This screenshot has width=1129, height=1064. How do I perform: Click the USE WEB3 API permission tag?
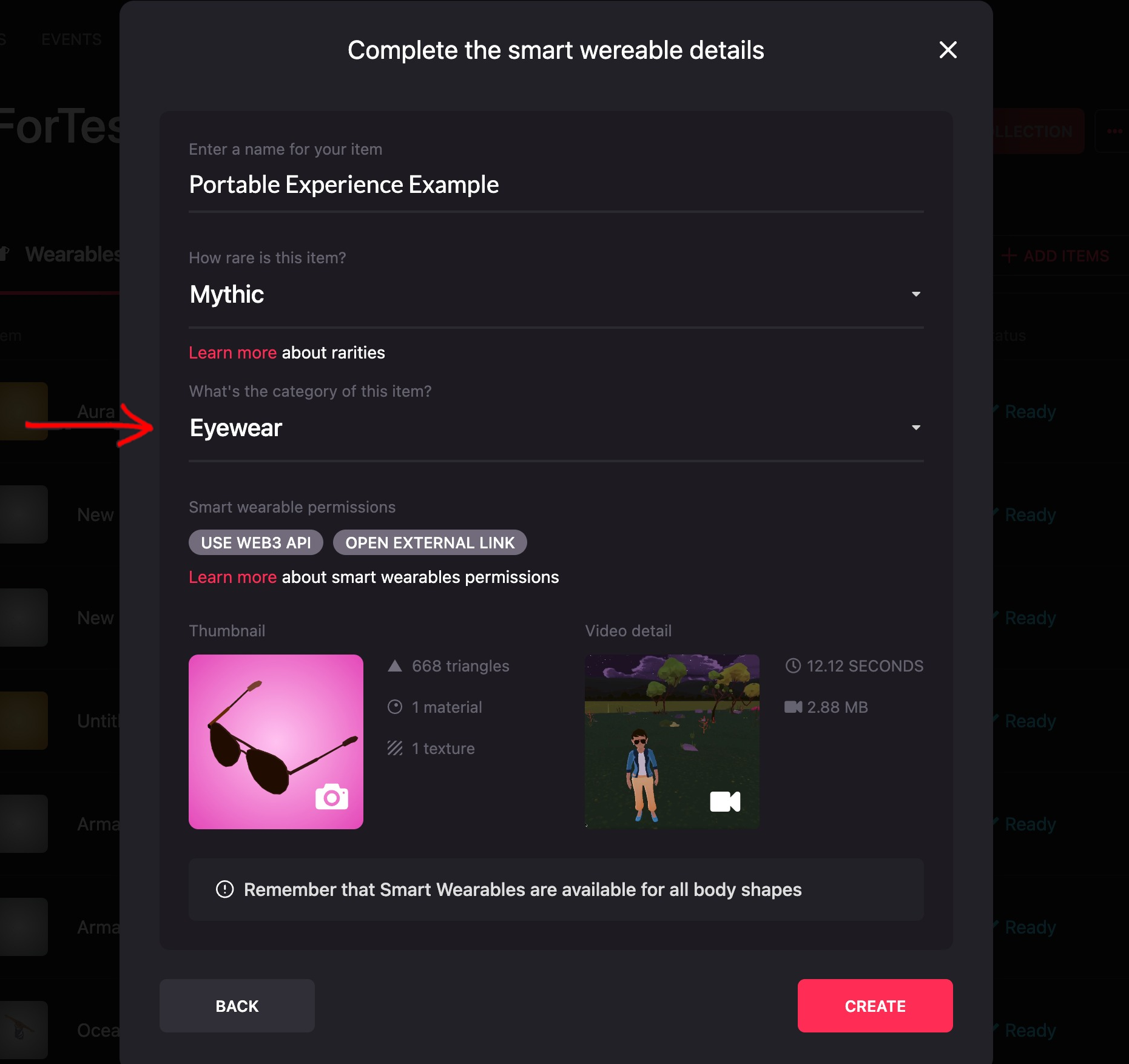click(255, 542)
